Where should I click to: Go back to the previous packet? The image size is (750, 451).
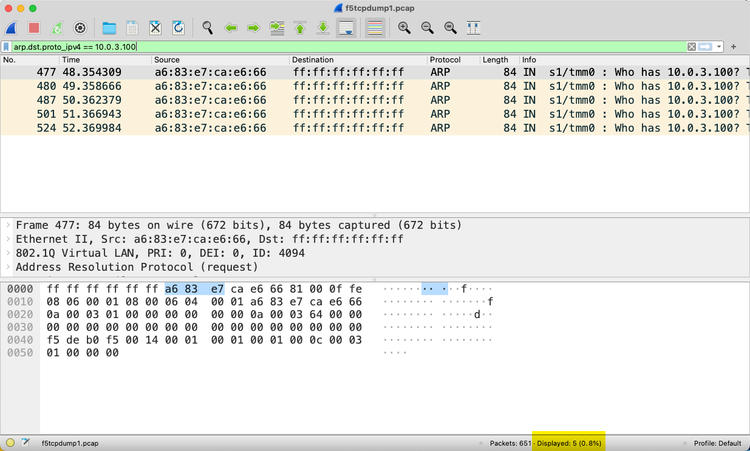point(231,27)
